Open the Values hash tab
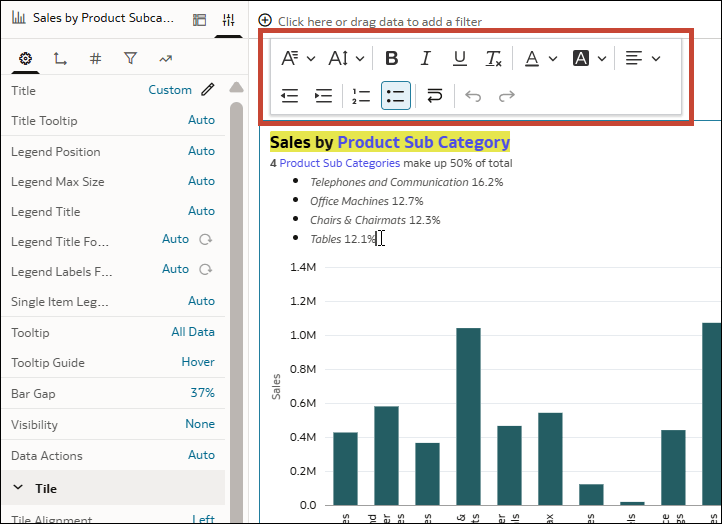This screenshot has height=524, width=722. pos(95,58)
